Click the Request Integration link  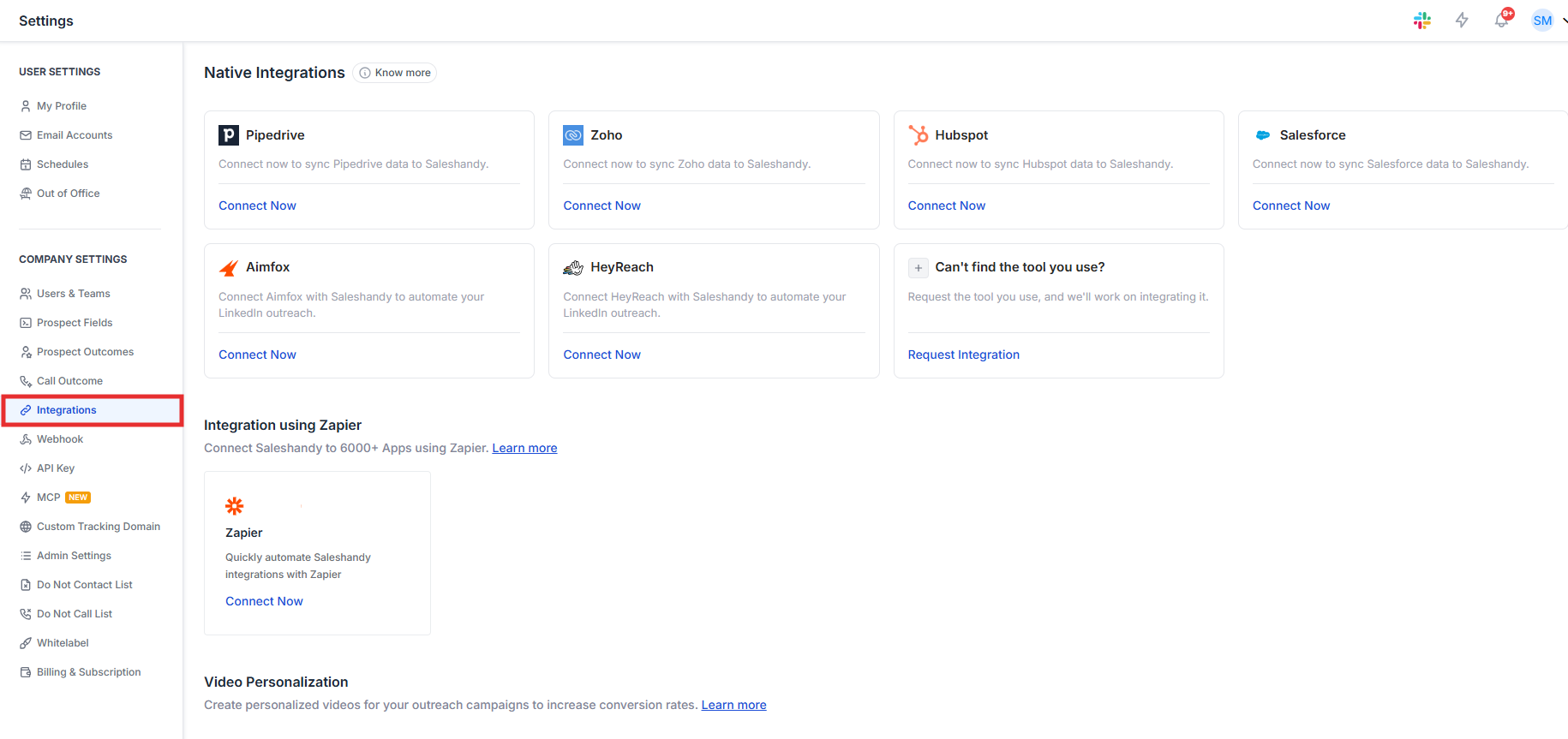(x=964, y=355)
